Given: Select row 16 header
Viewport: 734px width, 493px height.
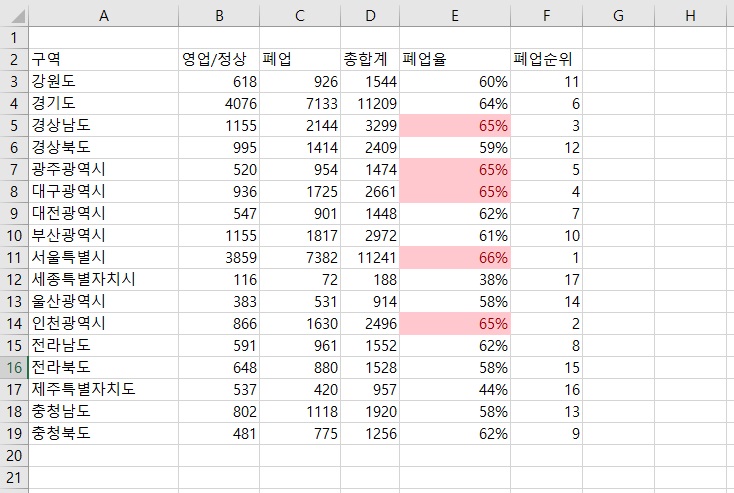Looking at the screenshot, I should tap(14, 368).
